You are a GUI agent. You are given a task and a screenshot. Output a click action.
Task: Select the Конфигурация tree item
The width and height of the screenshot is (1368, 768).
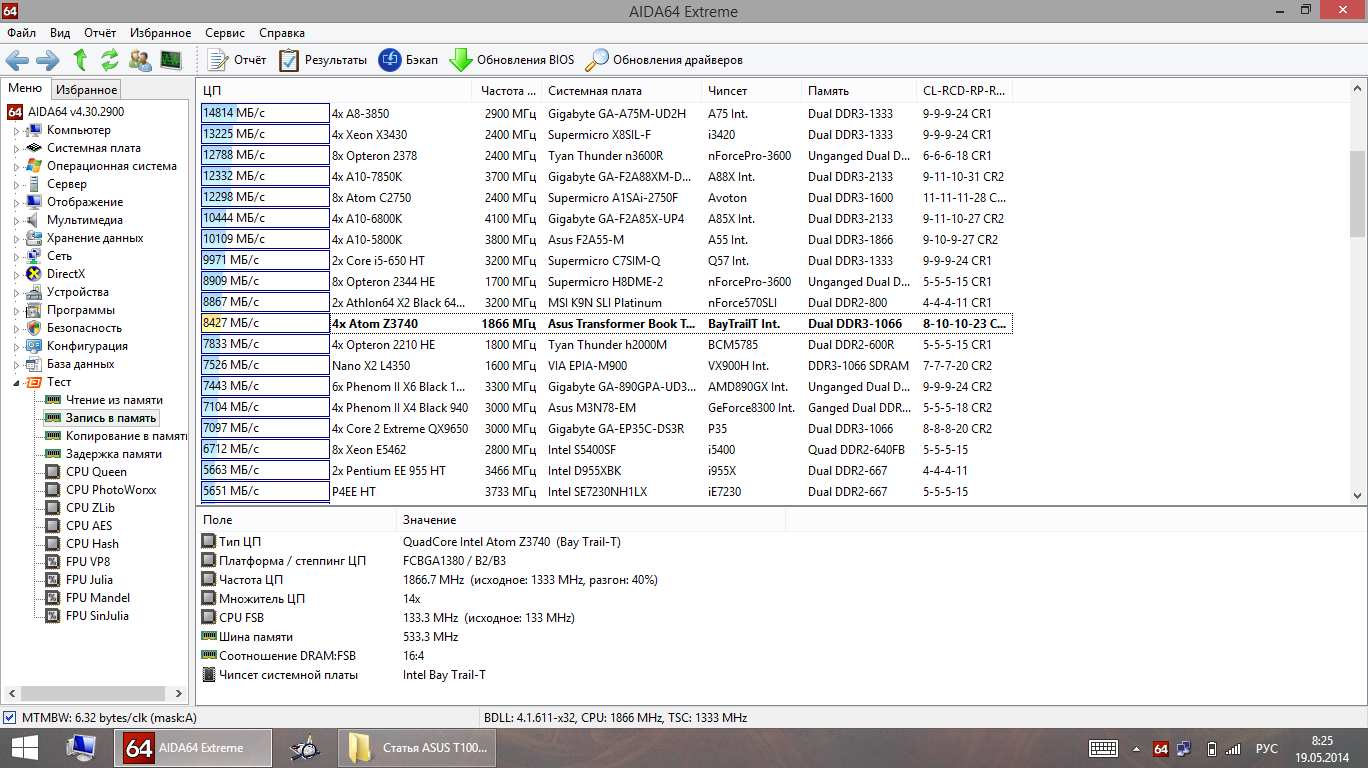pyautogui.click(x=86, y=346)
